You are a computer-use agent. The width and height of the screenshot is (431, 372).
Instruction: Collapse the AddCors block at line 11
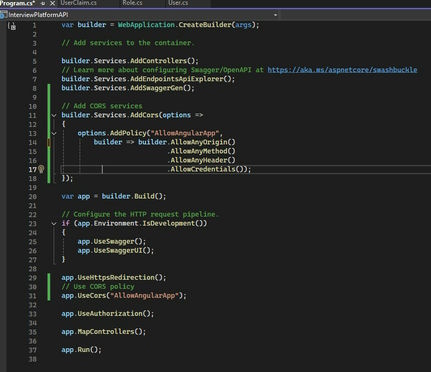tap(54, 115)
